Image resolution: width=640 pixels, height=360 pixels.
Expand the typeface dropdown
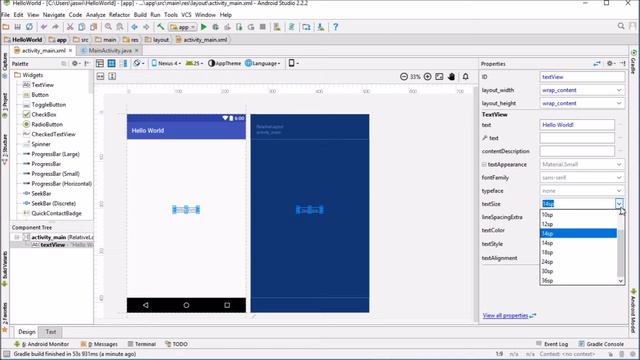coord(619,191)
